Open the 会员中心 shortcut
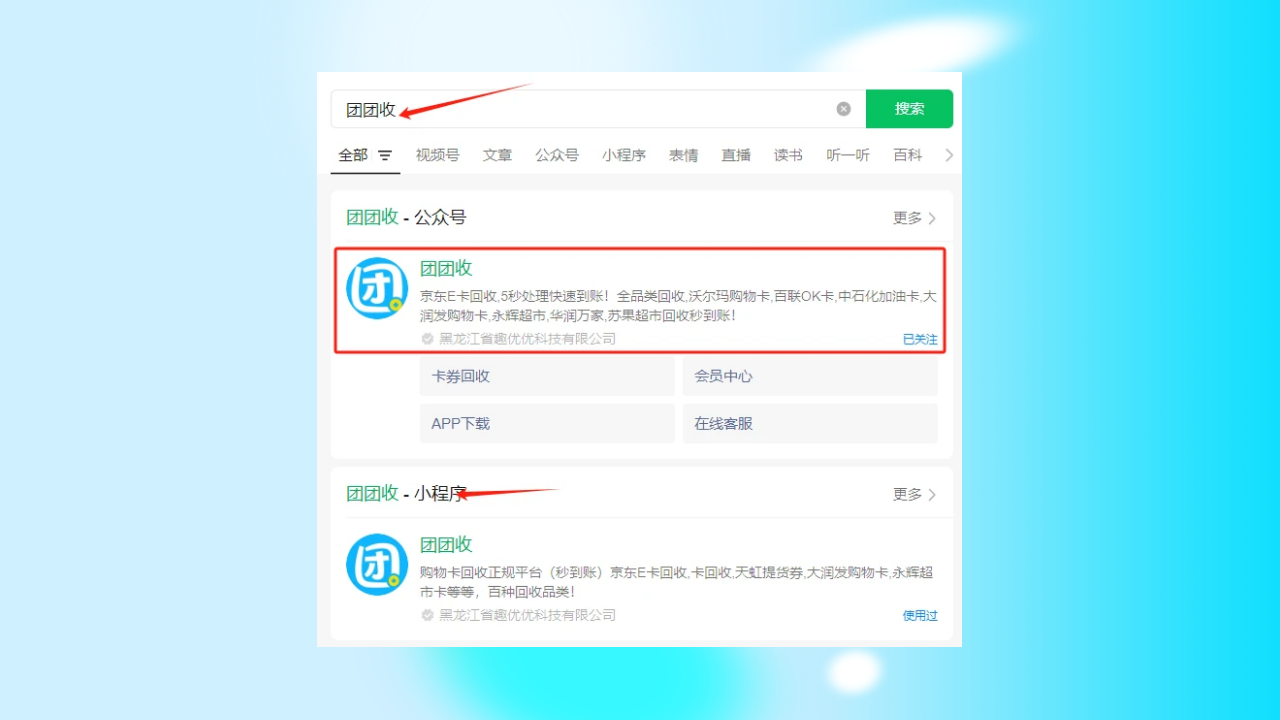The height and width of the screenshot is (720, 1280). (810, 376)
